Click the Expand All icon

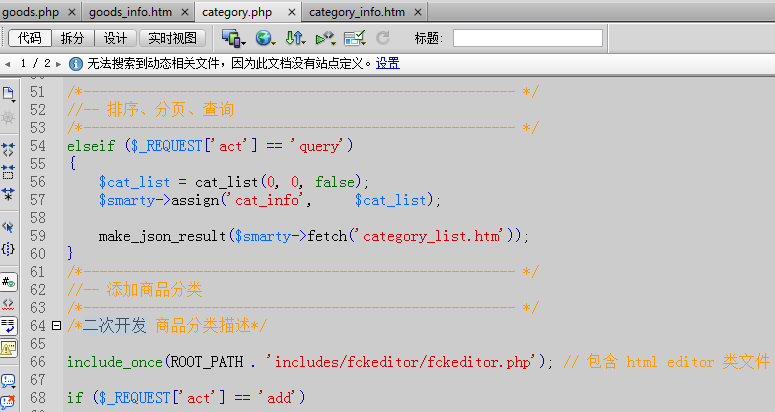[x=8, y=194]
